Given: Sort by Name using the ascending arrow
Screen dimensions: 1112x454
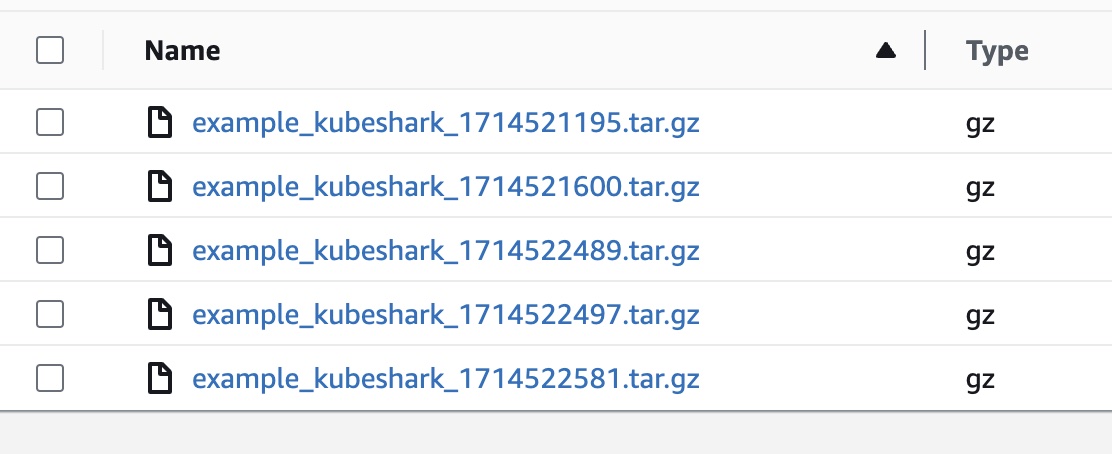Looking at the screenshot, I should coord(885,51).
